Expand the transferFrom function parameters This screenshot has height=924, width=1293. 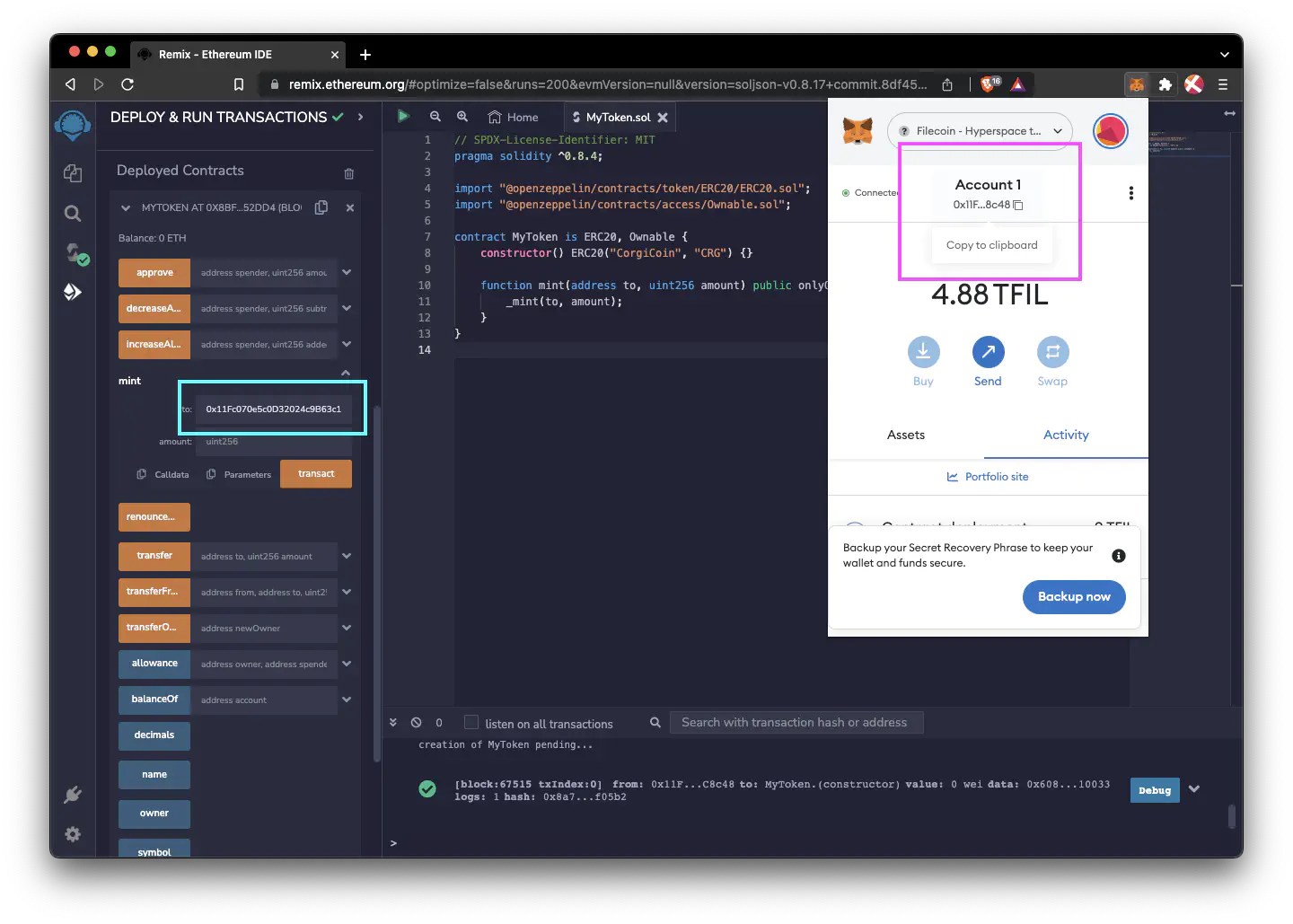pyautogui.click(x=347, y=592)
